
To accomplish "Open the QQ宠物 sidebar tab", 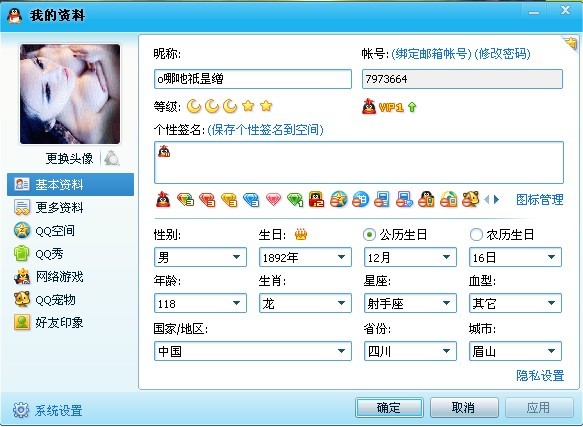I will coord(70,299).
